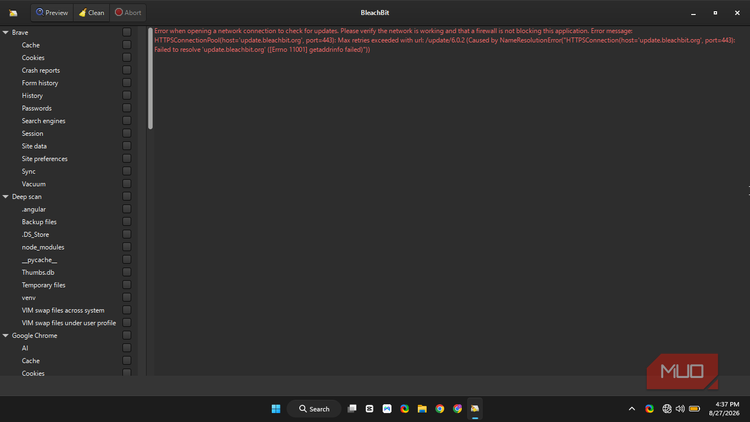Screen dimensions: 750x422
Task: Tick the Thumbs.db checkbox
Action: pos(127,272)
